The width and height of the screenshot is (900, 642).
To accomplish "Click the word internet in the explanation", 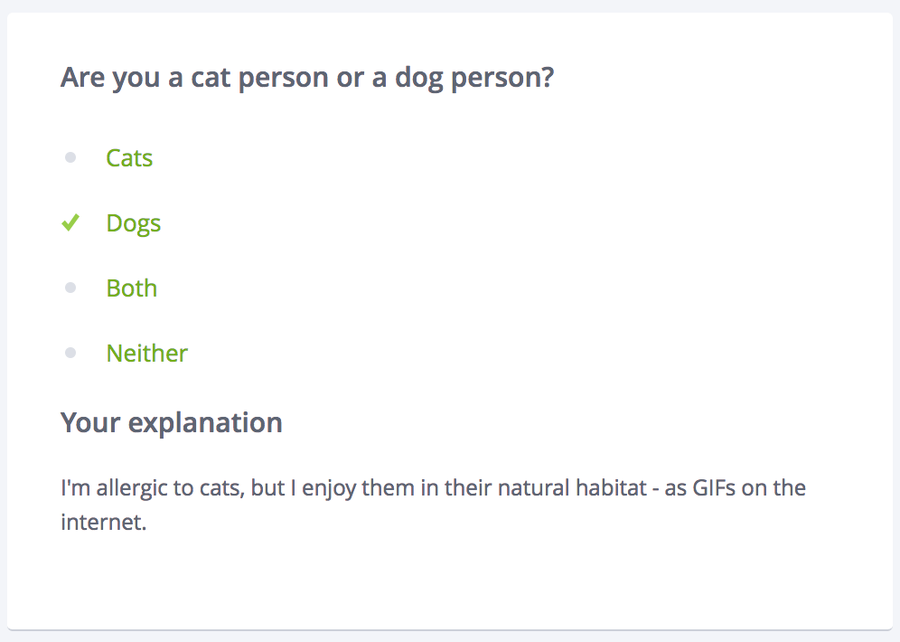I will pyautogui.click(x=103, y=522).
